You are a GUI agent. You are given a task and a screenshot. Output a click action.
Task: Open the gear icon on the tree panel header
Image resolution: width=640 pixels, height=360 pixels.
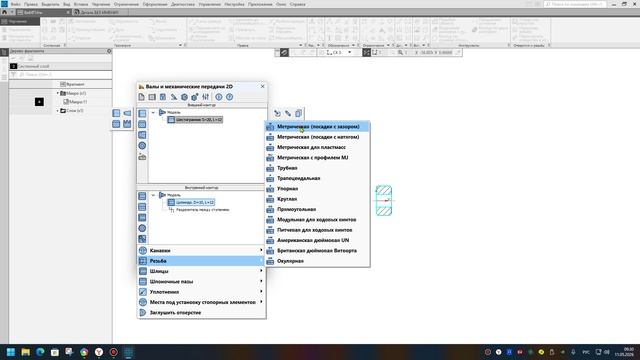click(x=109, y=51)
